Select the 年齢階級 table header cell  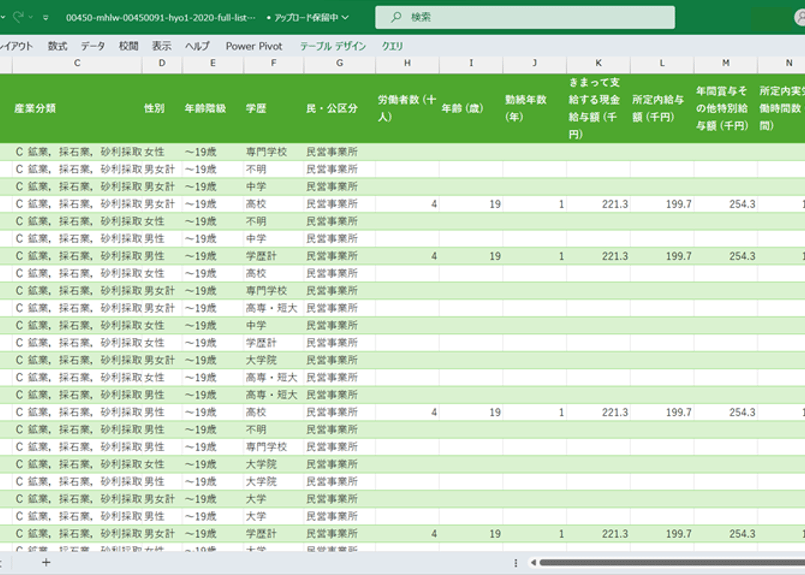[x=205, y=108]
